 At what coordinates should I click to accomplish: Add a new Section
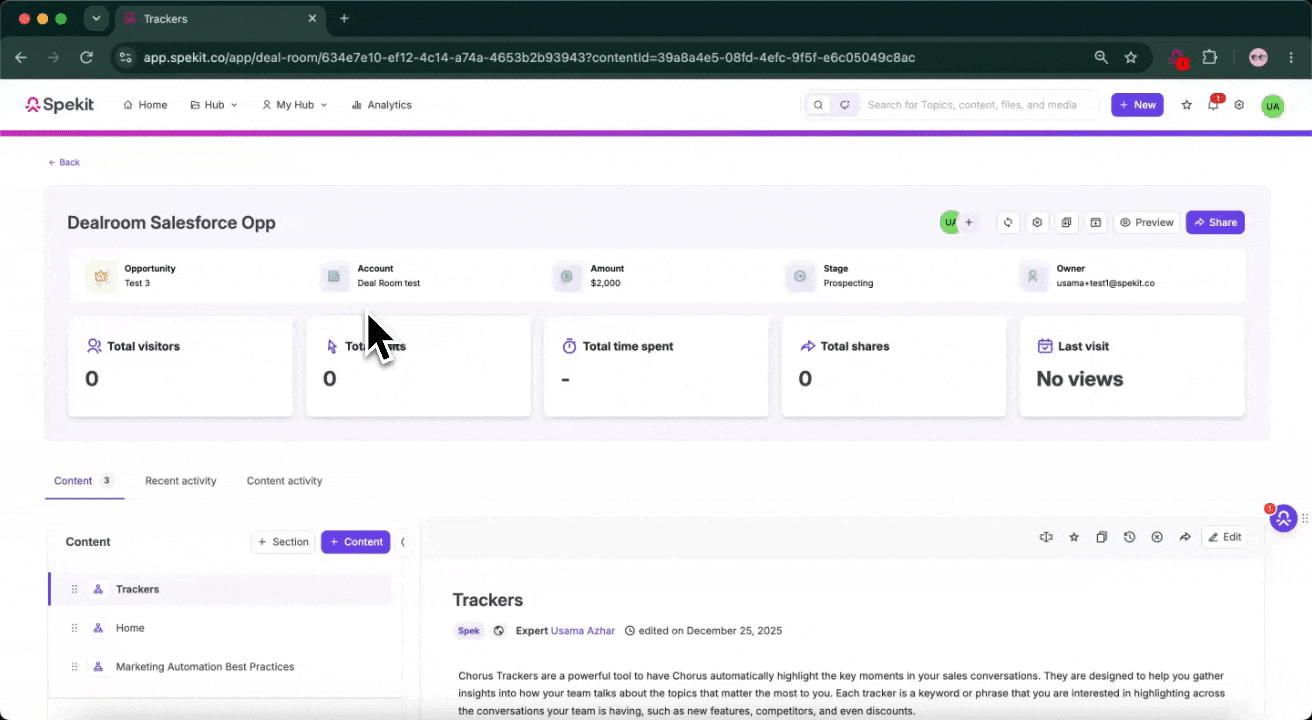[283, 542]
